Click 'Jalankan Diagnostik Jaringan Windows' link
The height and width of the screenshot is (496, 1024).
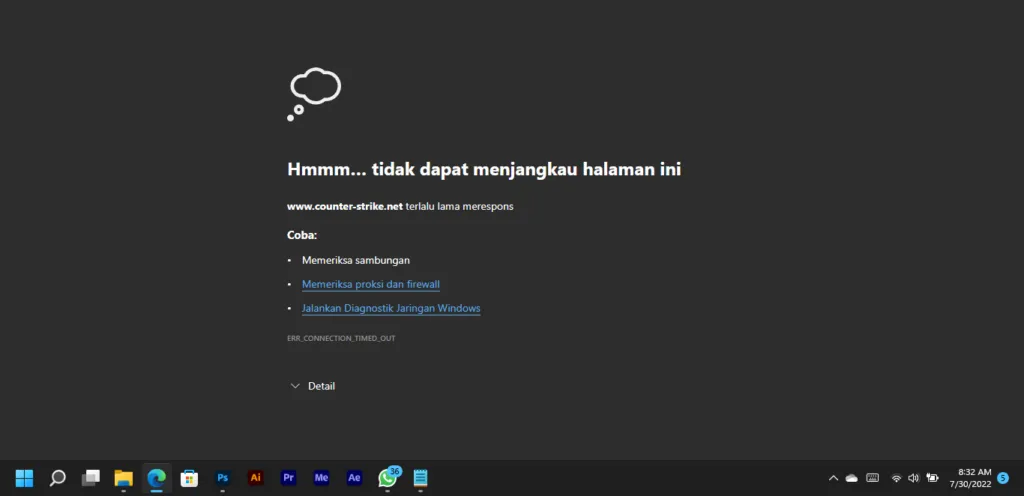point(391,308)
